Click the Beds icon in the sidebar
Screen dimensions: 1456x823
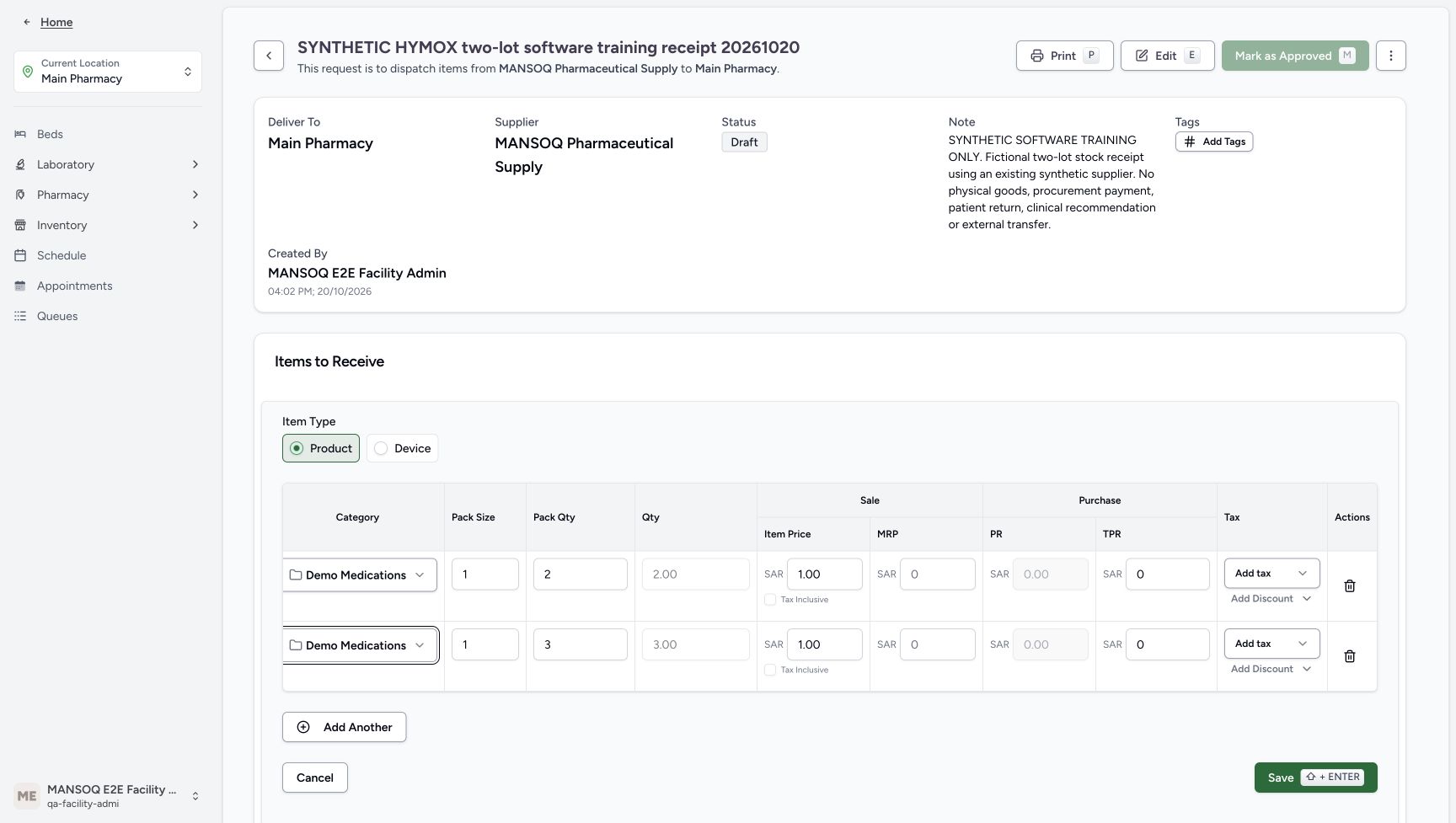(x=20, y=134)
